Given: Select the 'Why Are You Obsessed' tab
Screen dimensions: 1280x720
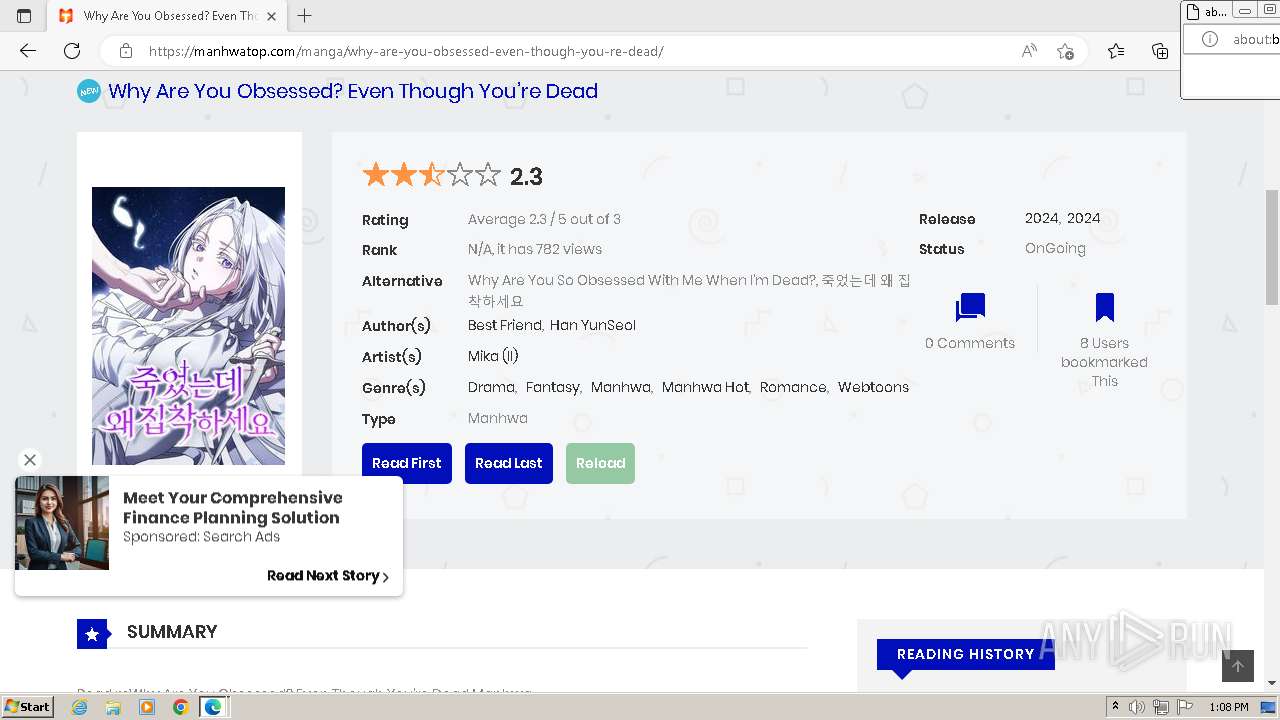Looking at the screenshot, I should (168, 16).
